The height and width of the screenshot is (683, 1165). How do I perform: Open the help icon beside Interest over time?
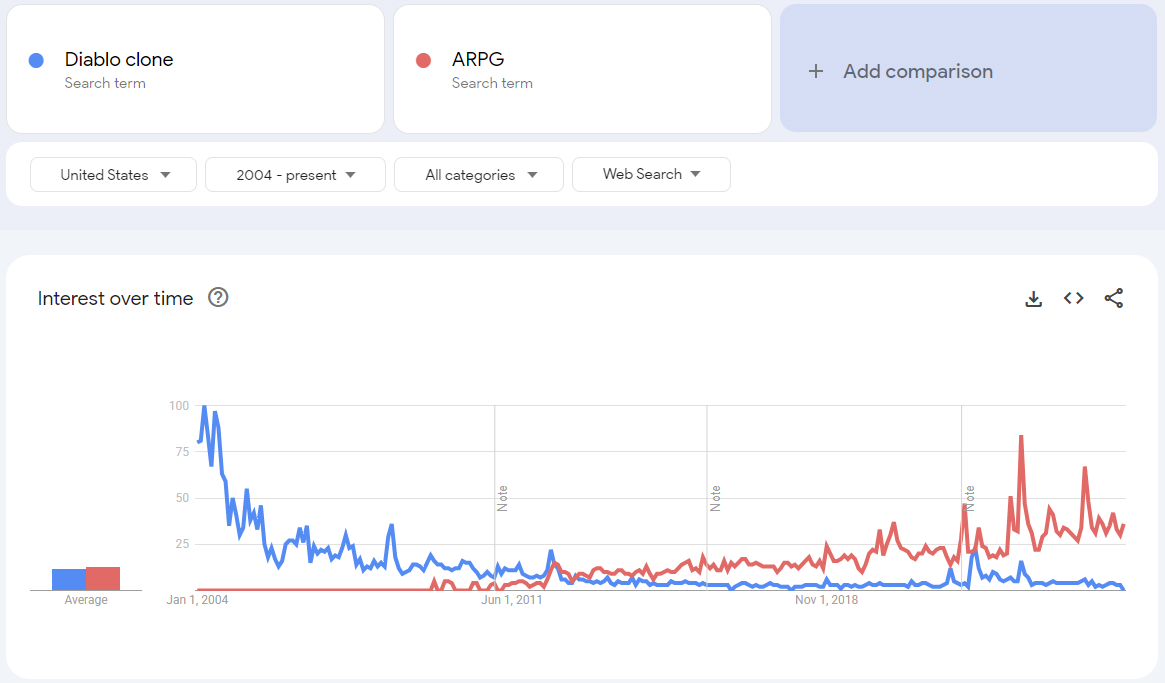pyautogui.click(x=218, y=297)
